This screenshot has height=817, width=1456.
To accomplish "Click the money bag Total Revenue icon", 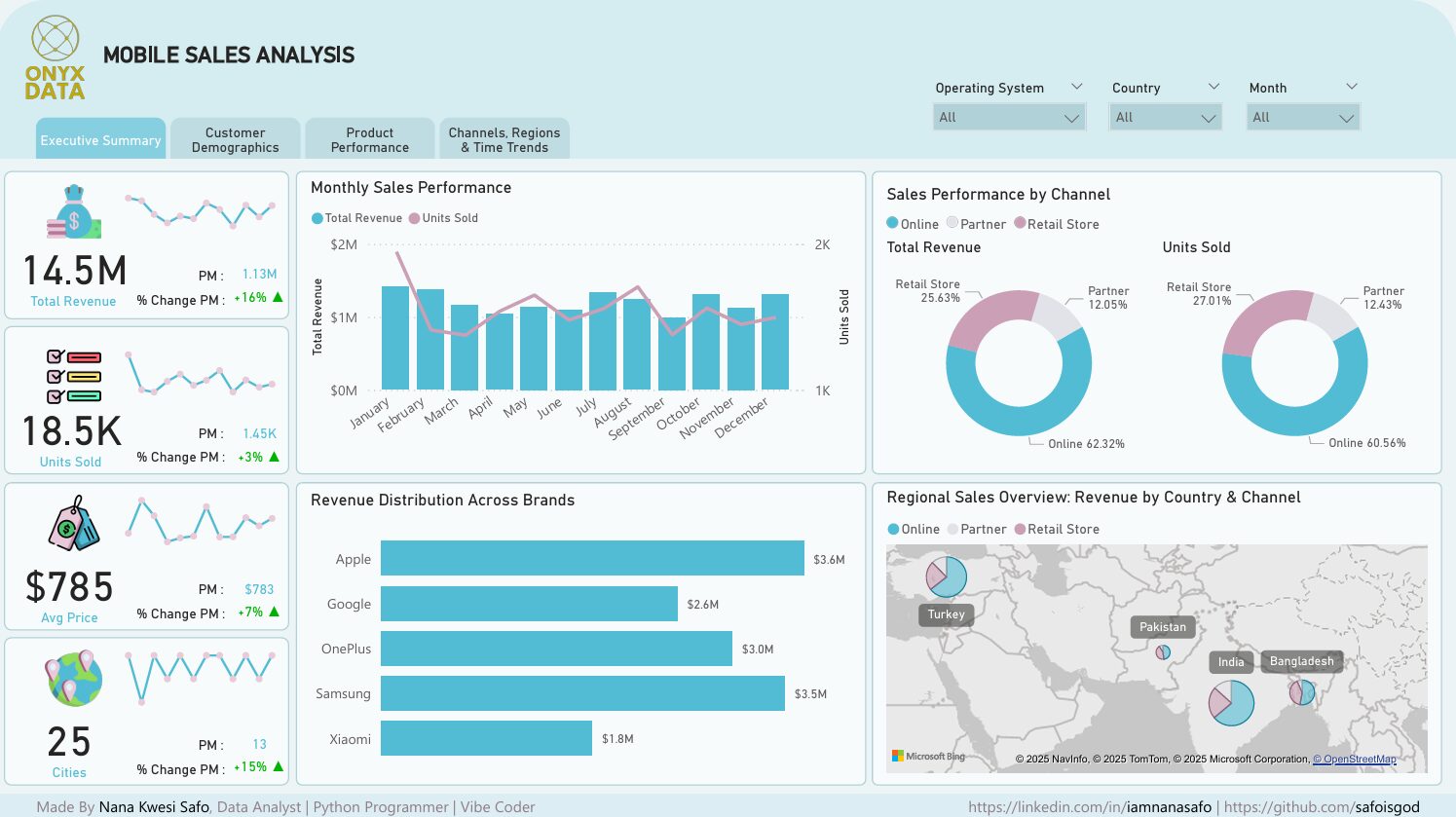I will pyautogui.click(x=74, y=212).
